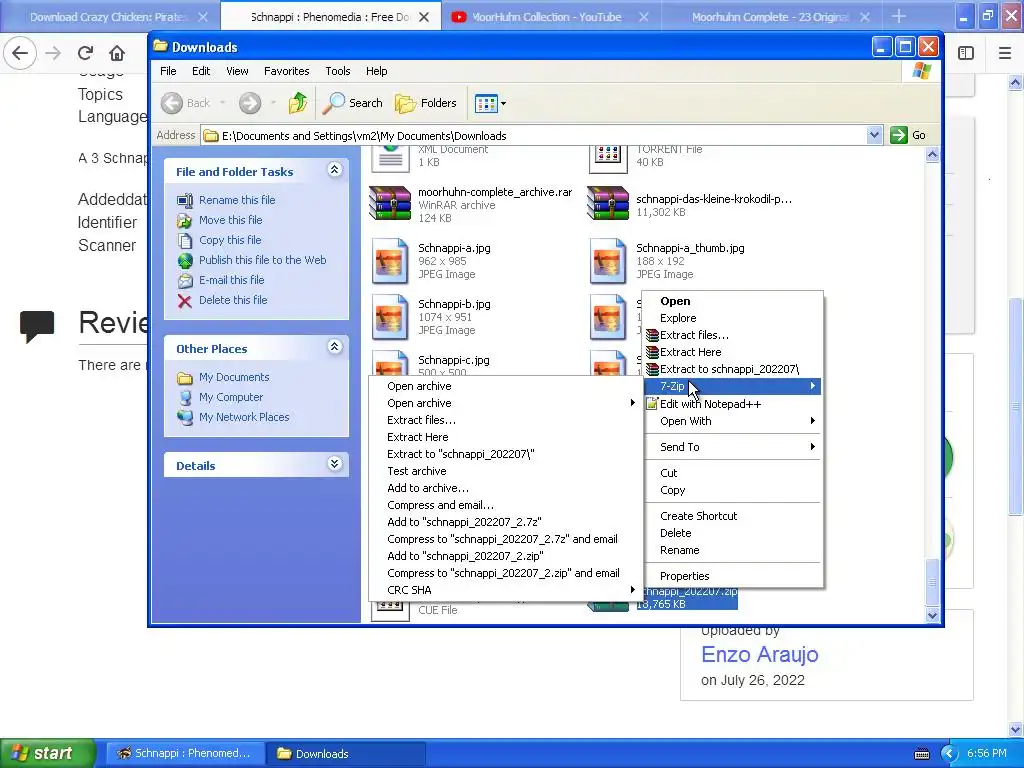Choose Edit with Notepad++

tap(733, 404)
